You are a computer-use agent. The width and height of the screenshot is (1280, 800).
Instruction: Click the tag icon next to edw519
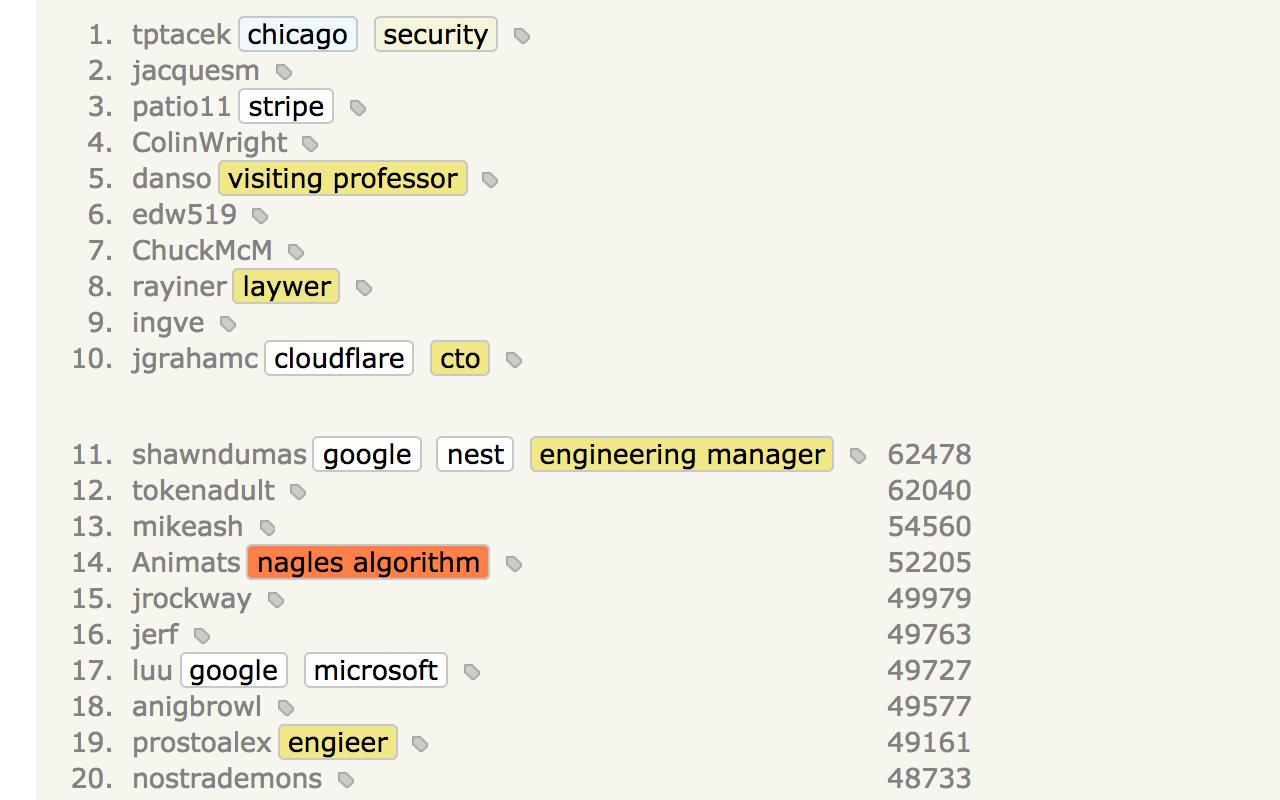coord(259,215)
